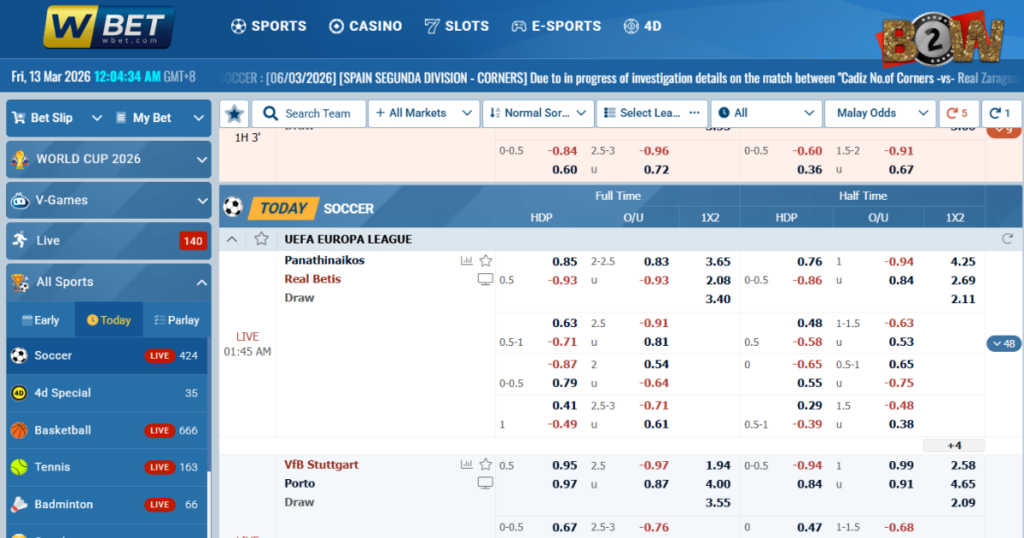The image size is (1024, 538).
Task: Click the favorites star filter icon
Action: [234, 113]
